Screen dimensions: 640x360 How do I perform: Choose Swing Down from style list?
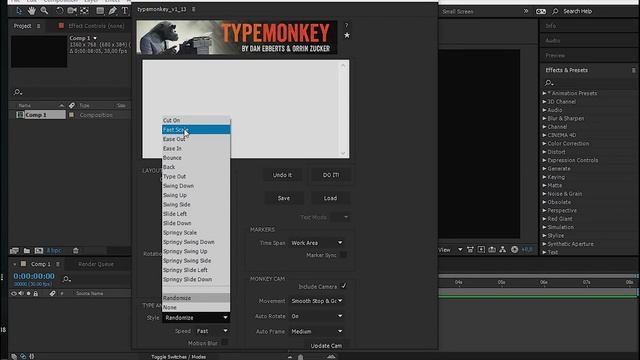(196, 186)
